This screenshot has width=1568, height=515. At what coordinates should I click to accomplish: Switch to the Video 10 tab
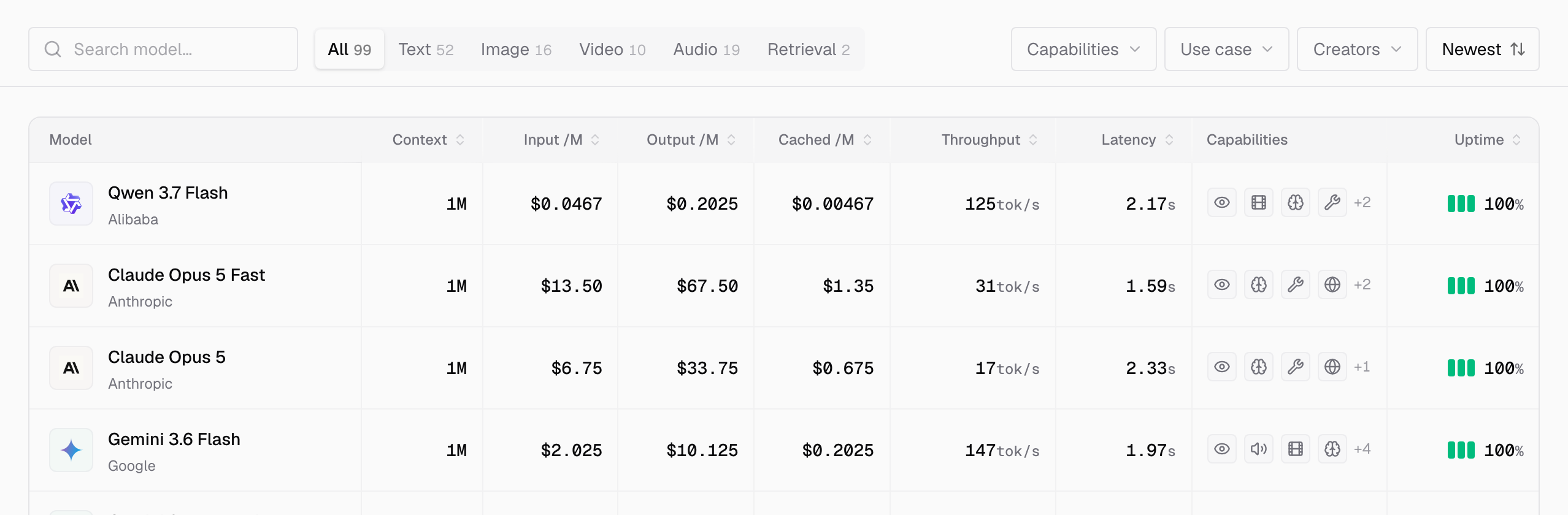click(612, 49)
